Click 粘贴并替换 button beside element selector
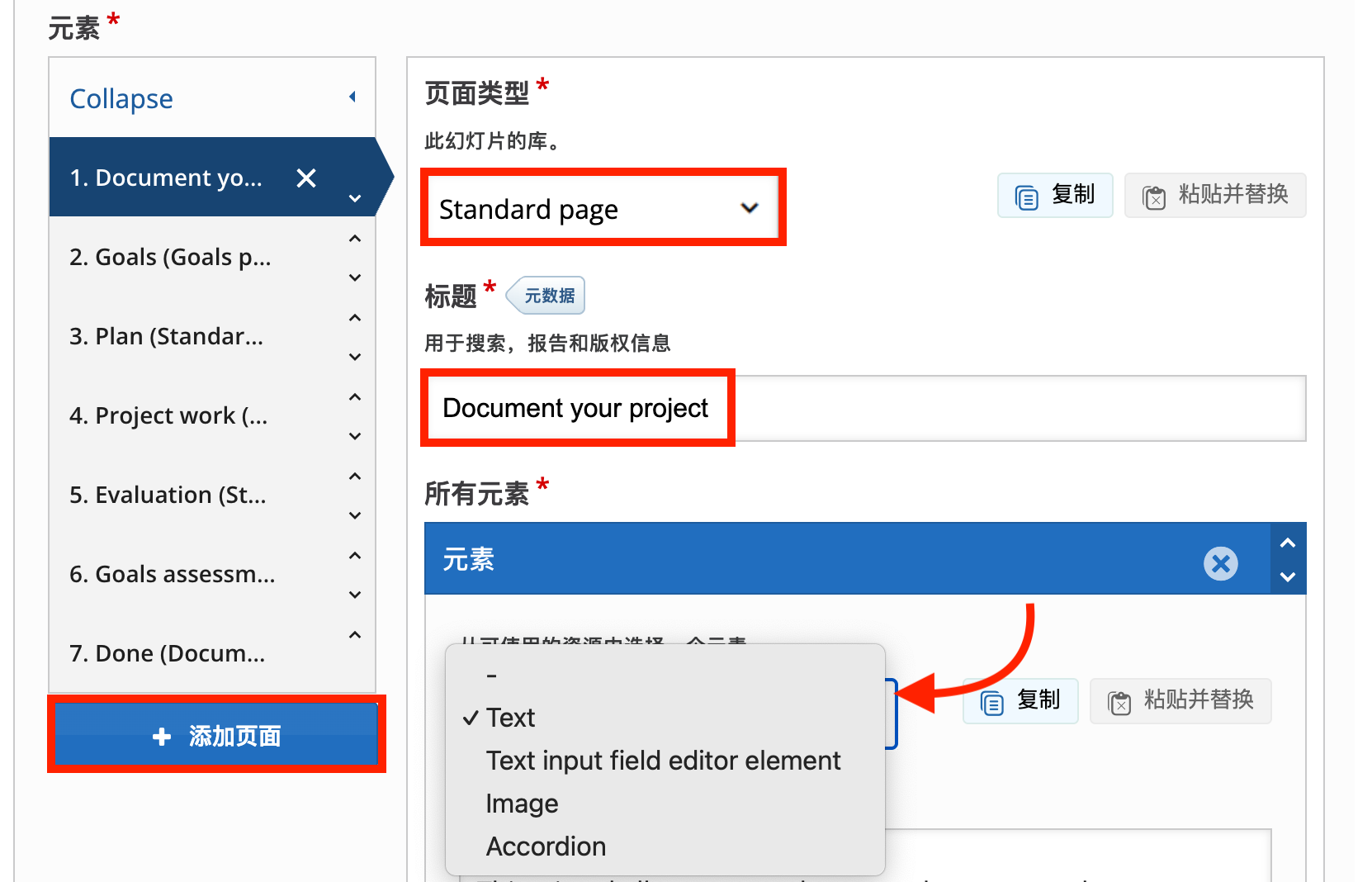 pos(1180,701)
